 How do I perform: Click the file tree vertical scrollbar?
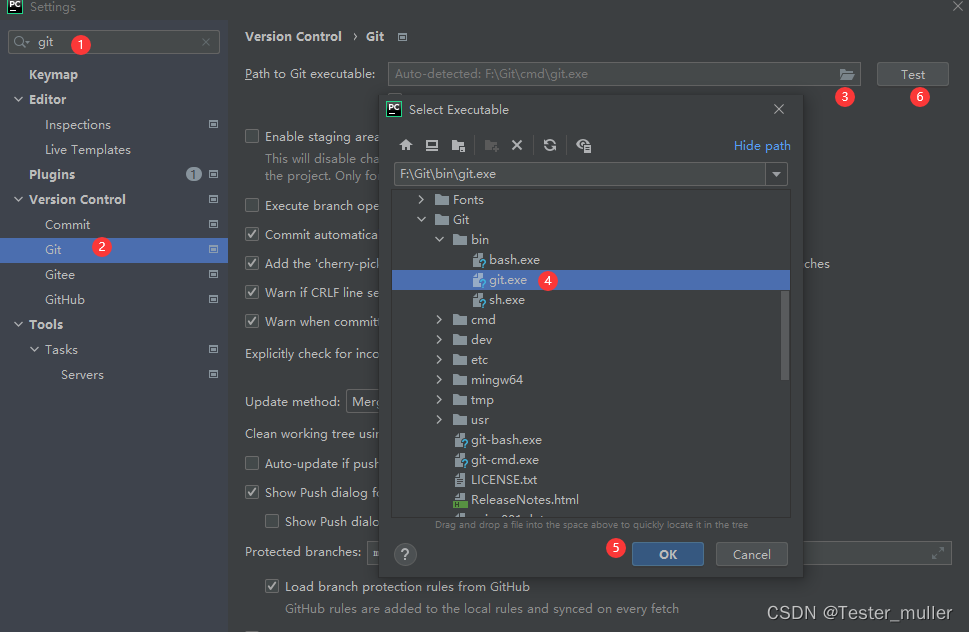(x=785, y=335)
